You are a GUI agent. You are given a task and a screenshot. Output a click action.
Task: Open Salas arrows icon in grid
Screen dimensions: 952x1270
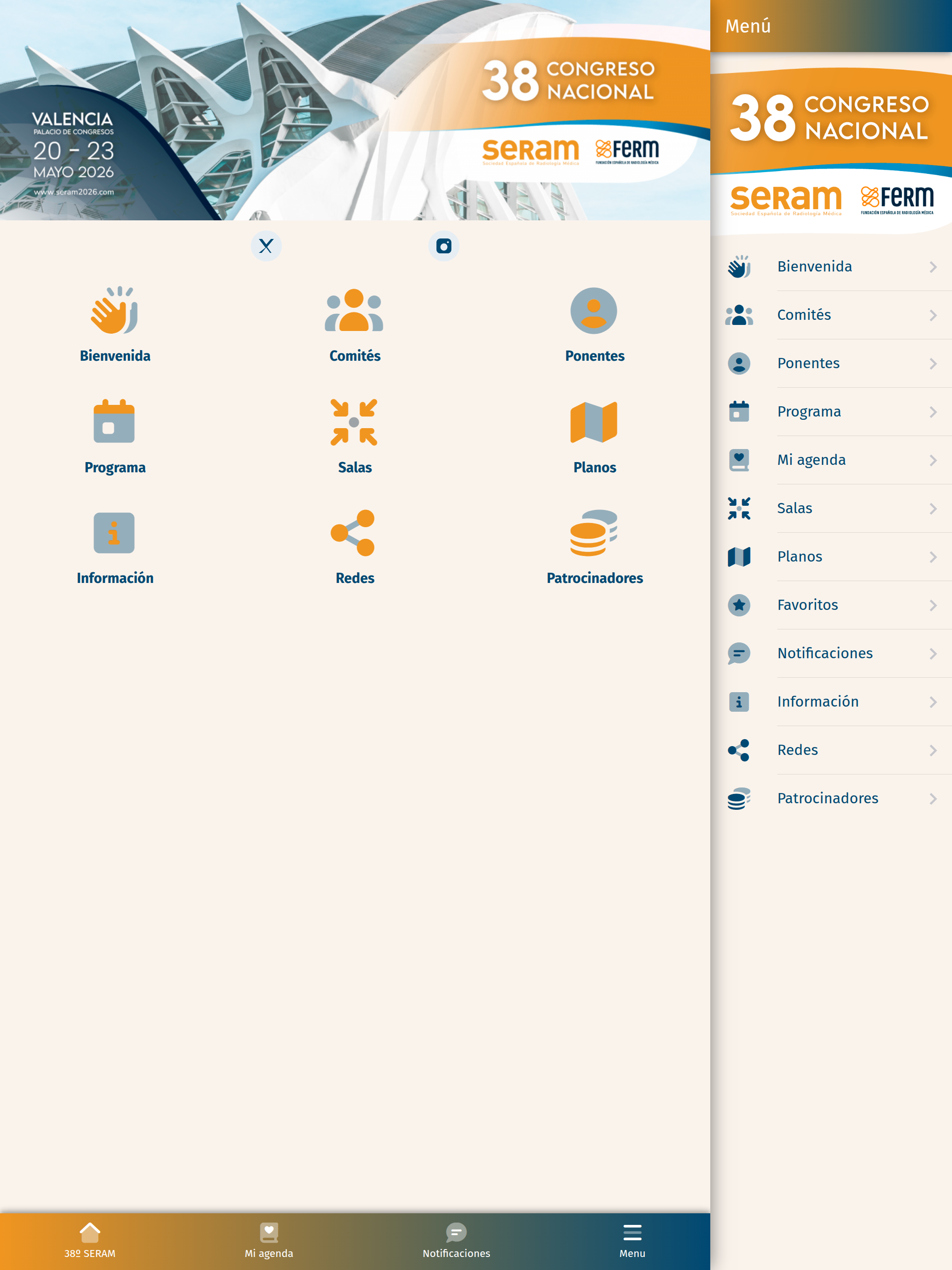coord(354,422)
